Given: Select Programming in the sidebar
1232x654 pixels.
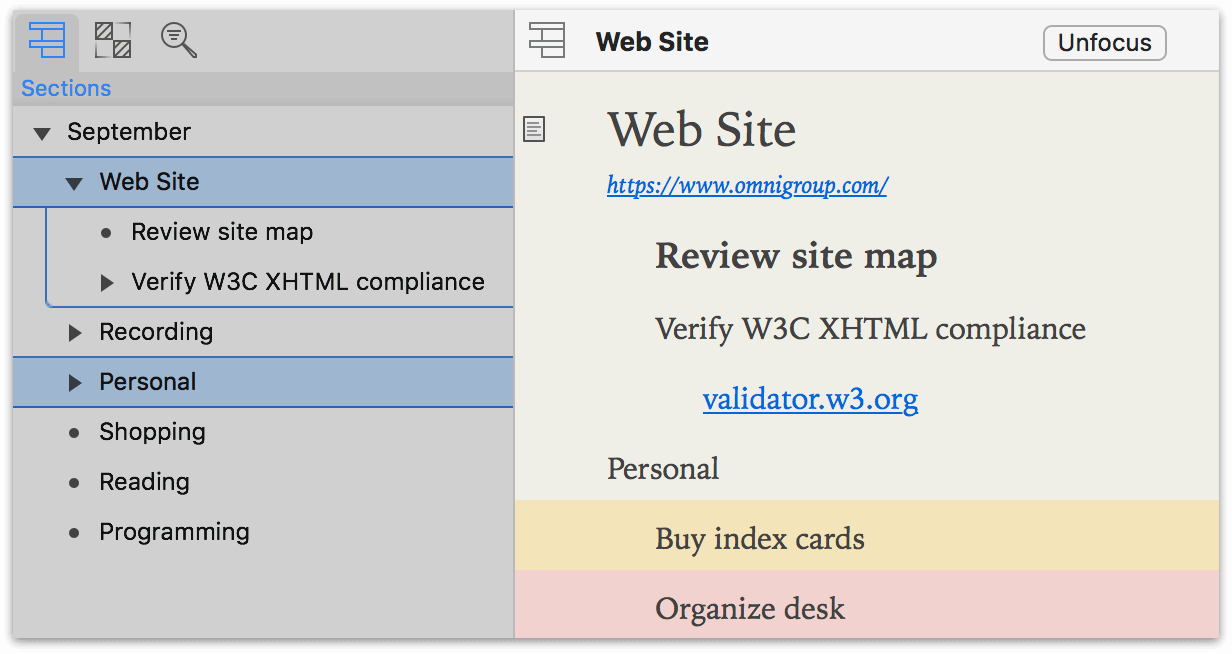Looking at the screenshot, I should pyautogui.click(x=174, y=532).
